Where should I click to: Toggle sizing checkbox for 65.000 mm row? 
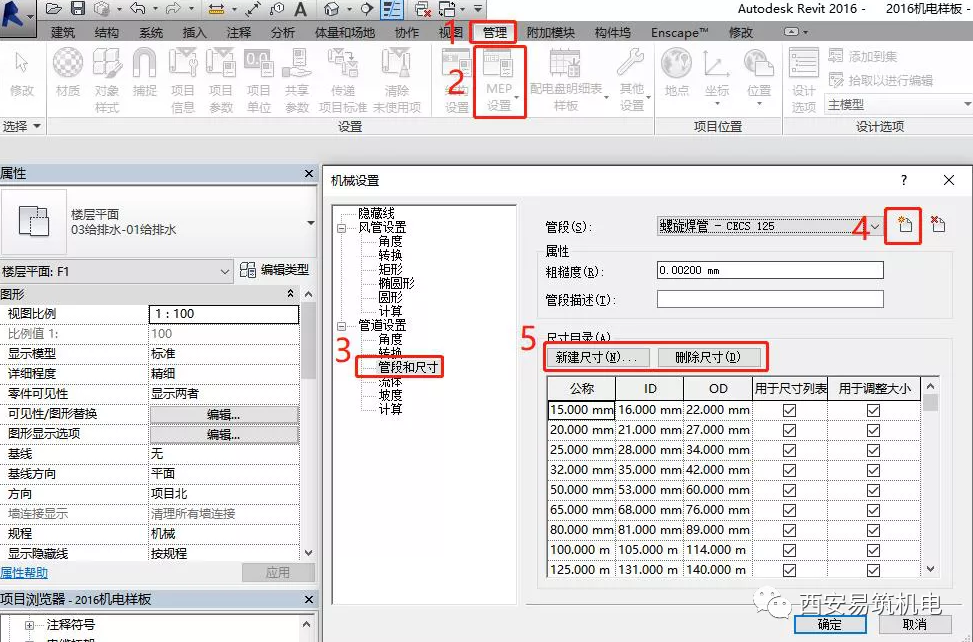[873, 510]
